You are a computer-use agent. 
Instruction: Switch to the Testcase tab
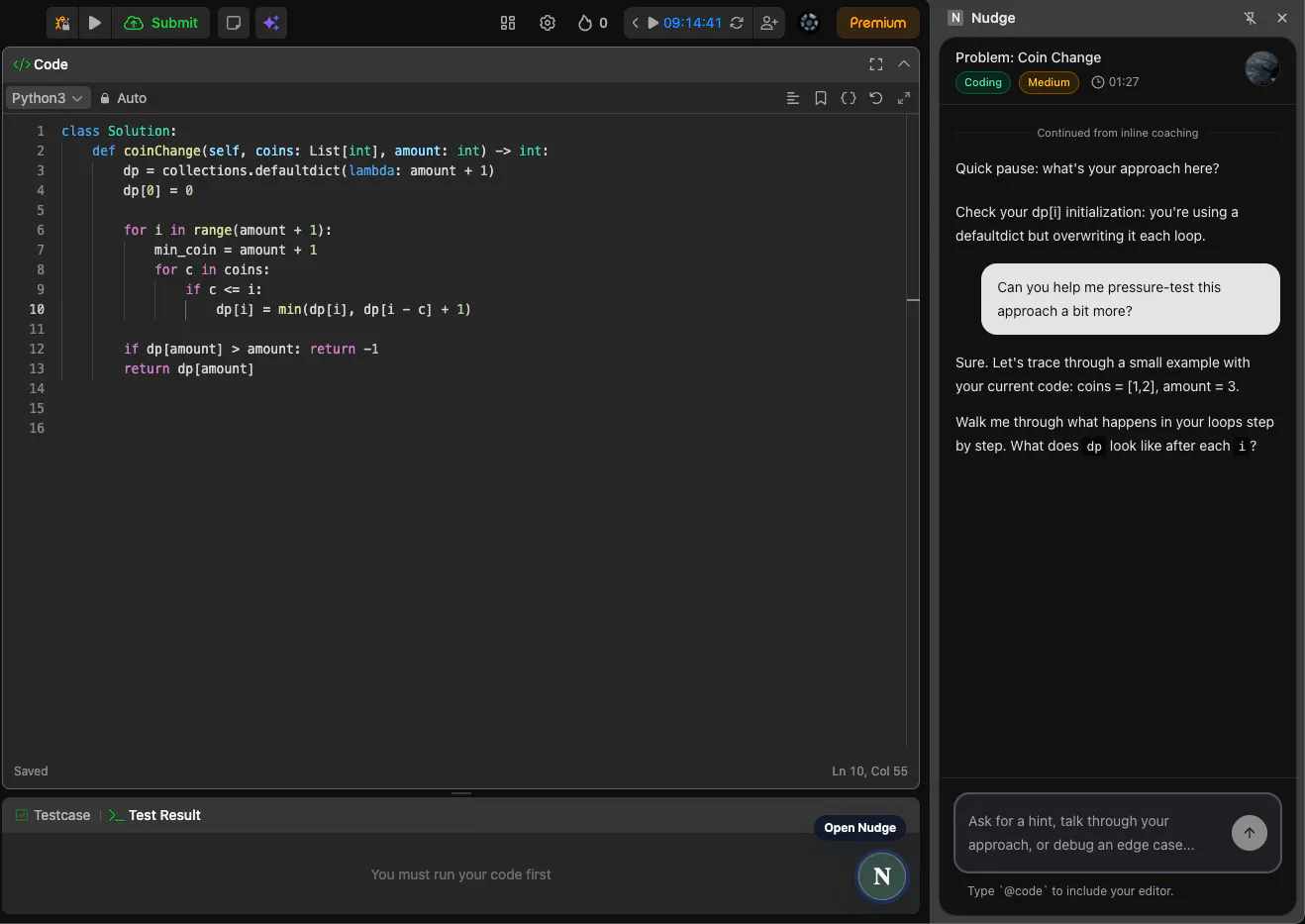tap(52, 815)
